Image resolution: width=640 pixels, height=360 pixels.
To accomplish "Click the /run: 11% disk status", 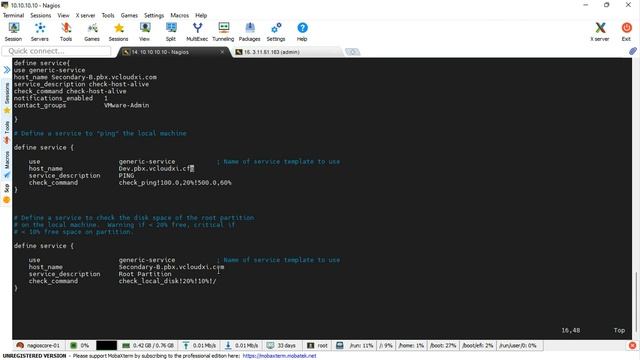I will tap(361, 345).
